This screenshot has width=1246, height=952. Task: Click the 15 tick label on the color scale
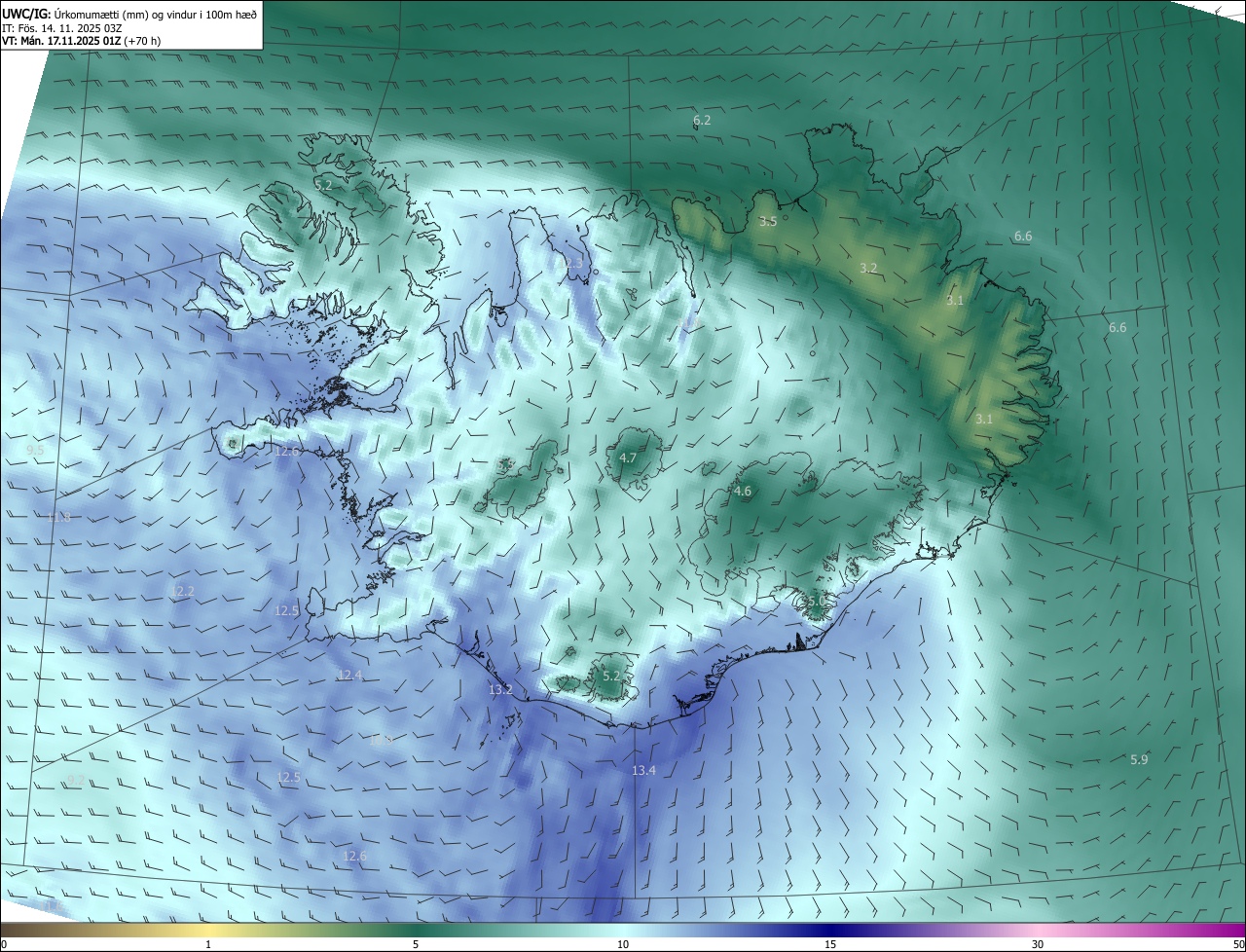(830, 945)
